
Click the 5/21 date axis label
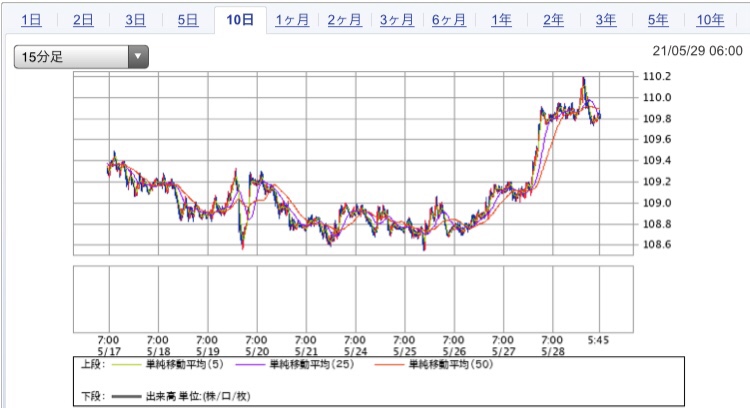coord(306,352)
